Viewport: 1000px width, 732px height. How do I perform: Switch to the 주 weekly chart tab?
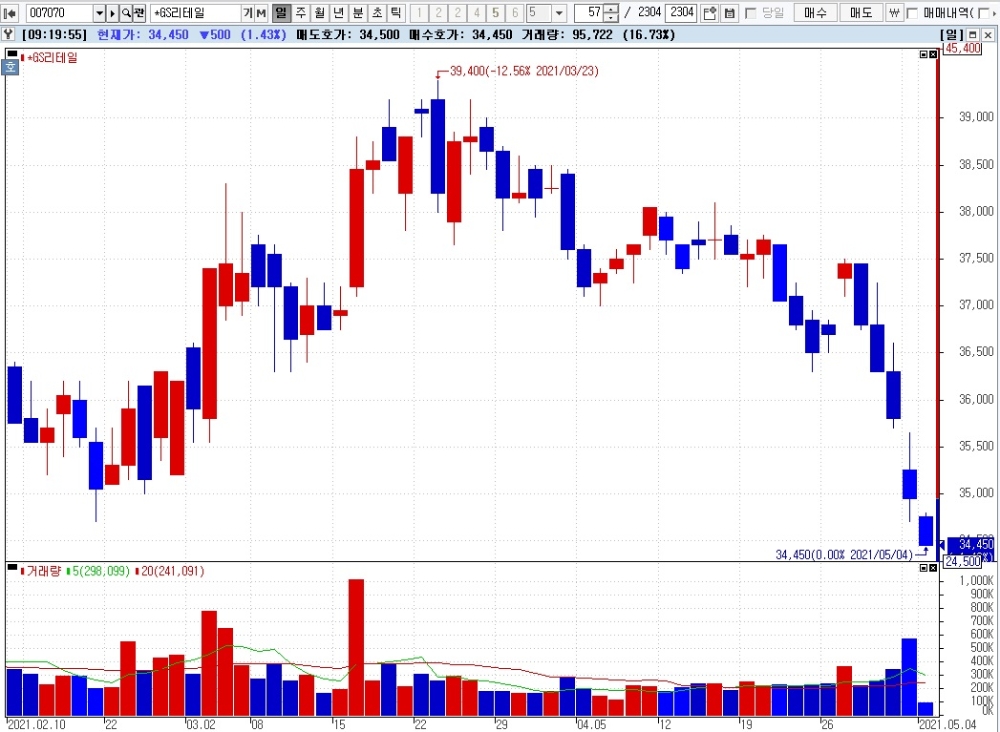[x=300, y=13]
